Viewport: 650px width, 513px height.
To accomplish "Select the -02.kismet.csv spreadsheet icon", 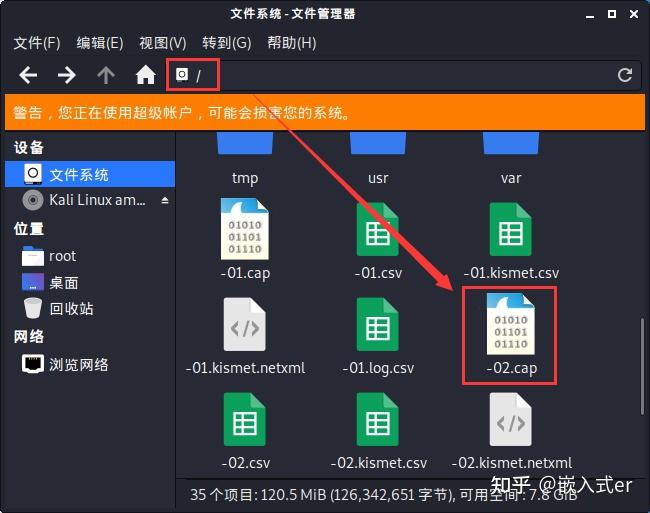I will pos(378,419).
